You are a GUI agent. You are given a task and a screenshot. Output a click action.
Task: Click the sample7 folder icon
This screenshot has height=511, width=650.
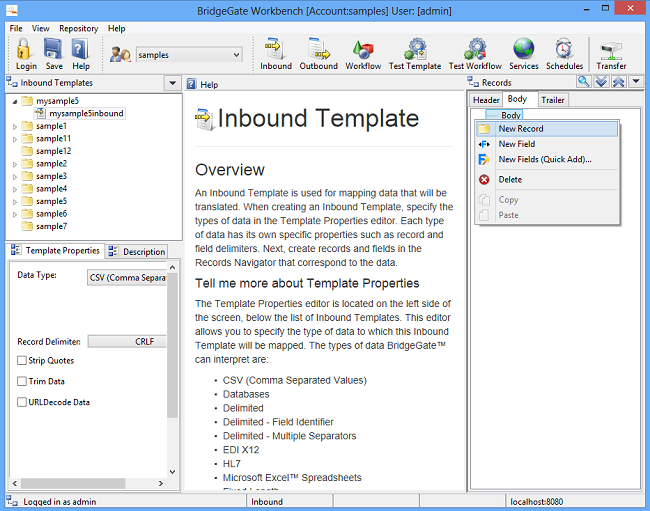(27, 226)
